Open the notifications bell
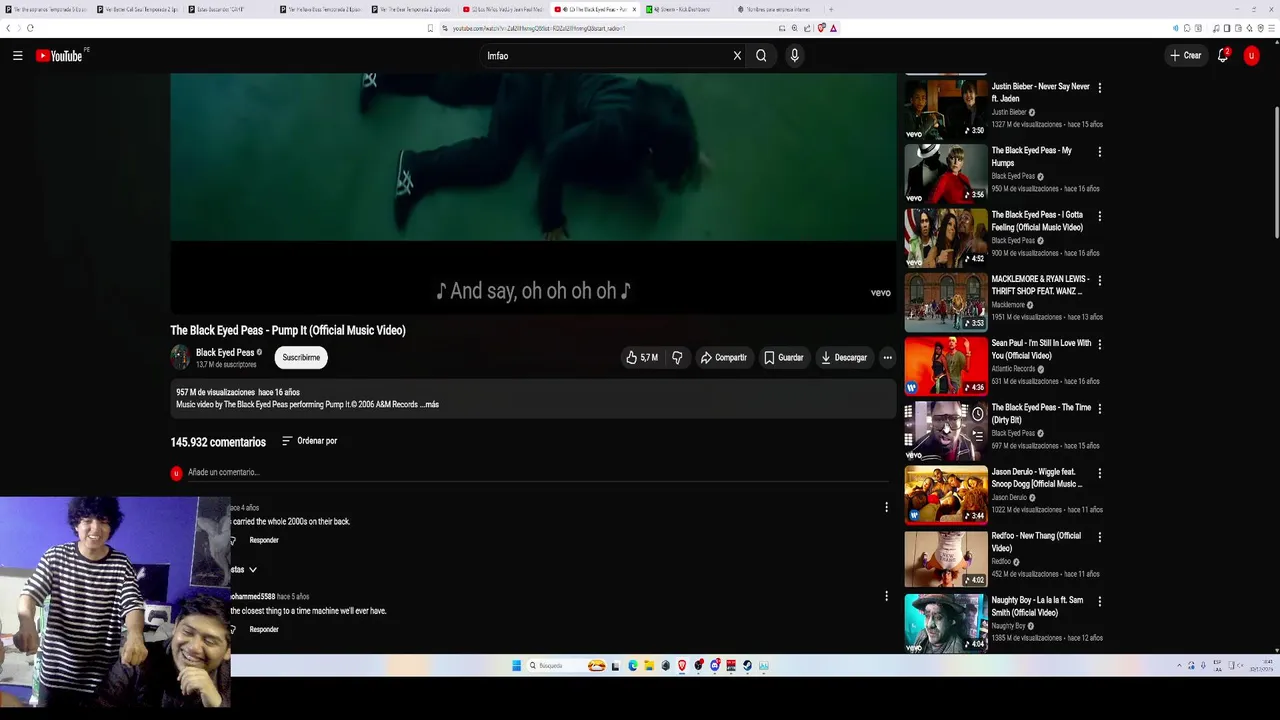This screenshot has height=720, width=1280. [x=1223, y=56]
